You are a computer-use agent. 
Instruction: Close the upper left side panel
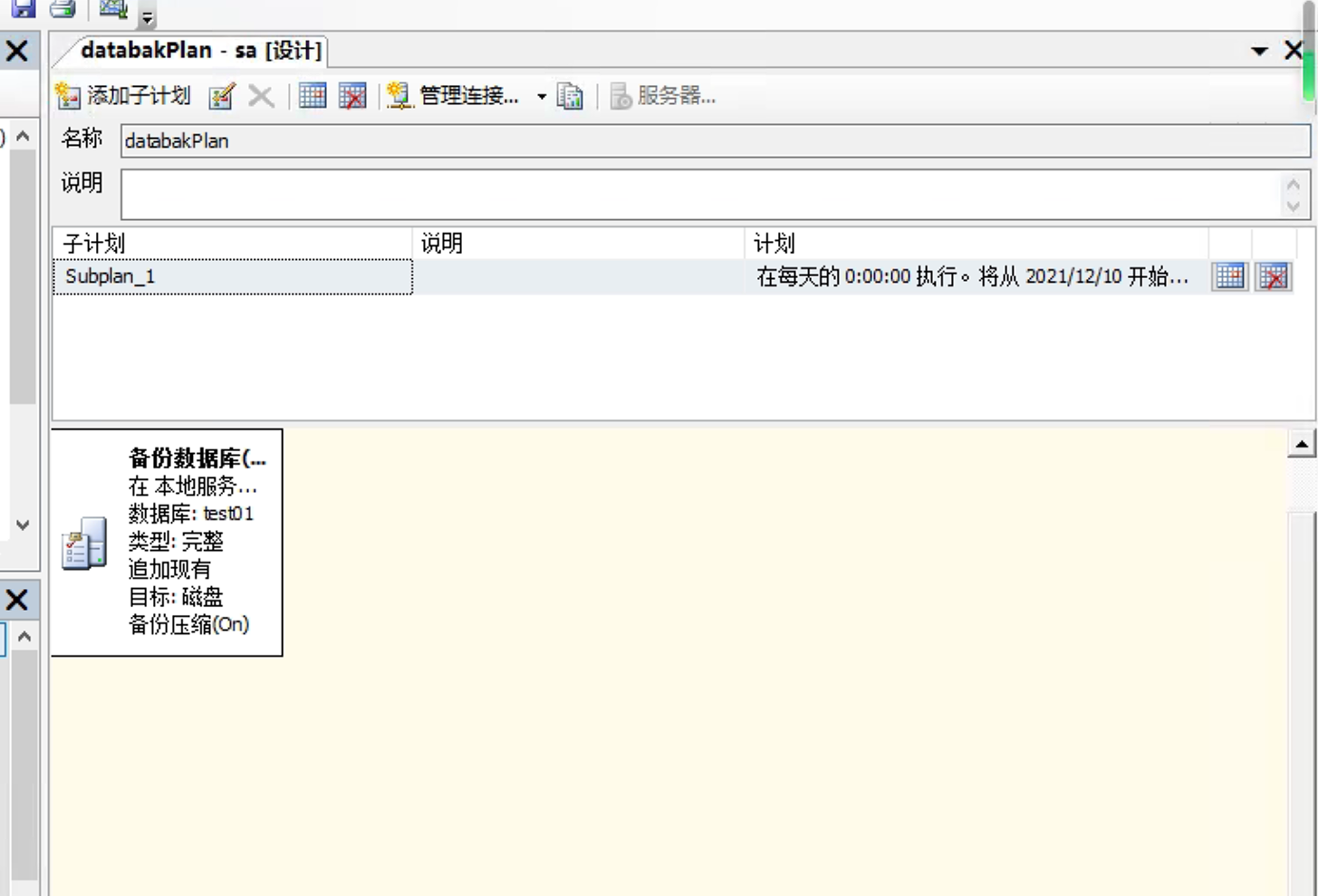pos(17,51)
